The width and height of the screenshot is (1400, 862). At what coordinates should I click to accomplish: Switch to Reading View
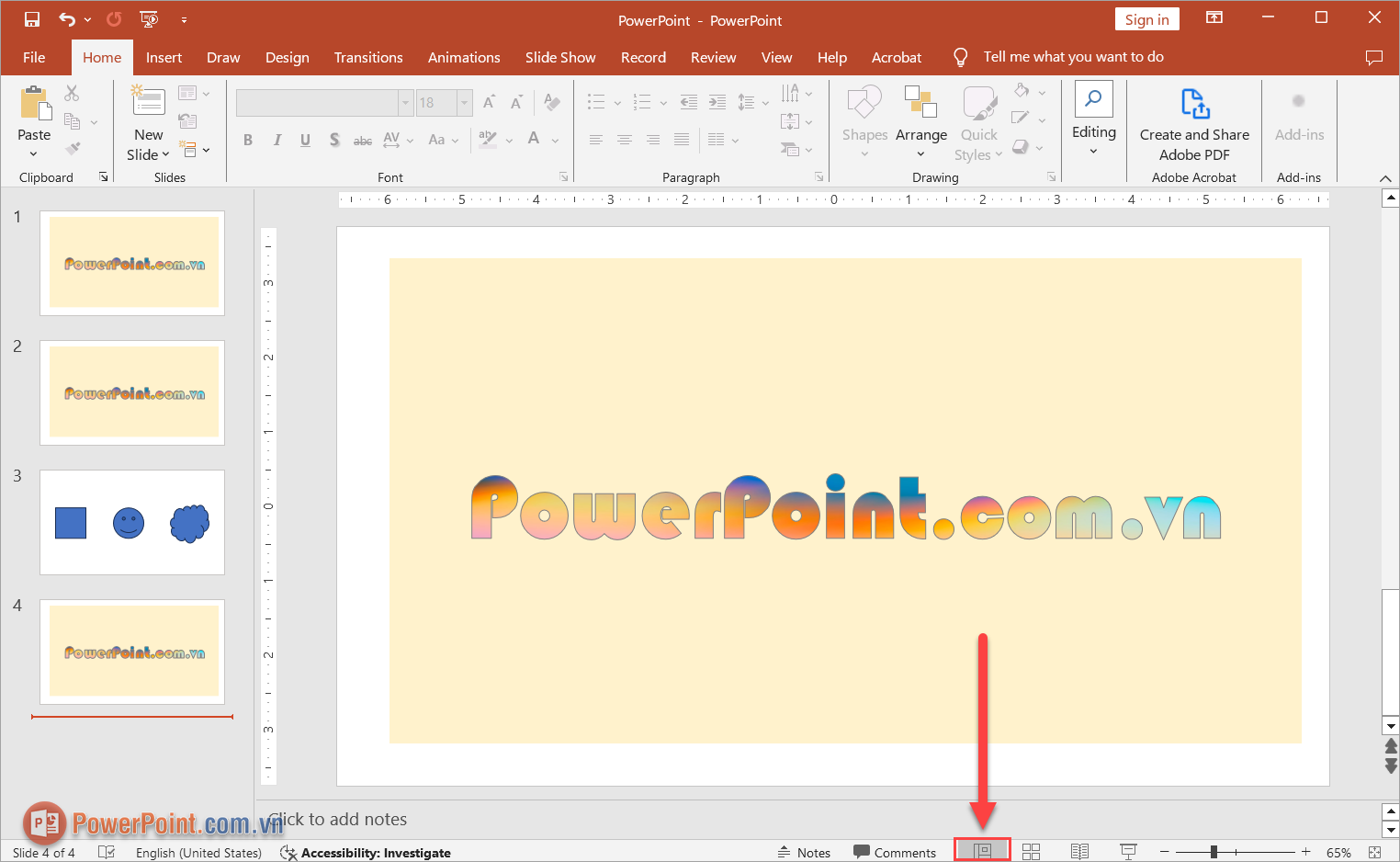pos(1080,852)
